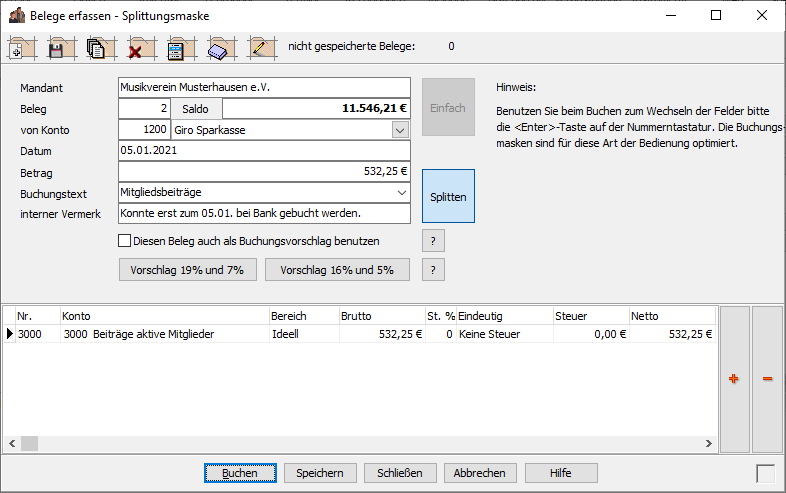
Task: Add a split row with plus button
Action: 734,379
